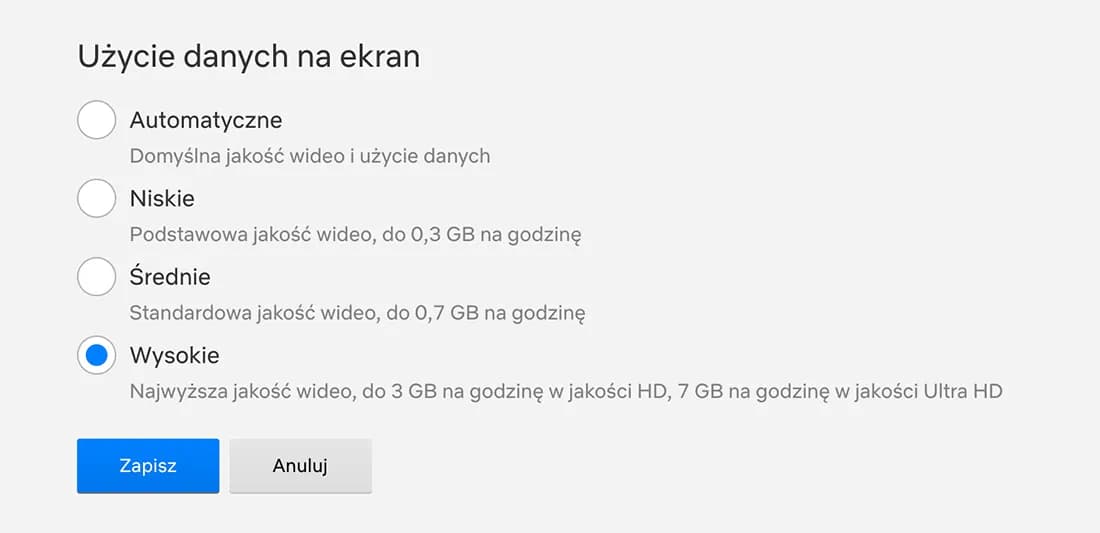
Task: Click the "Średnie" option label text
Action: (x=170, y=277)
